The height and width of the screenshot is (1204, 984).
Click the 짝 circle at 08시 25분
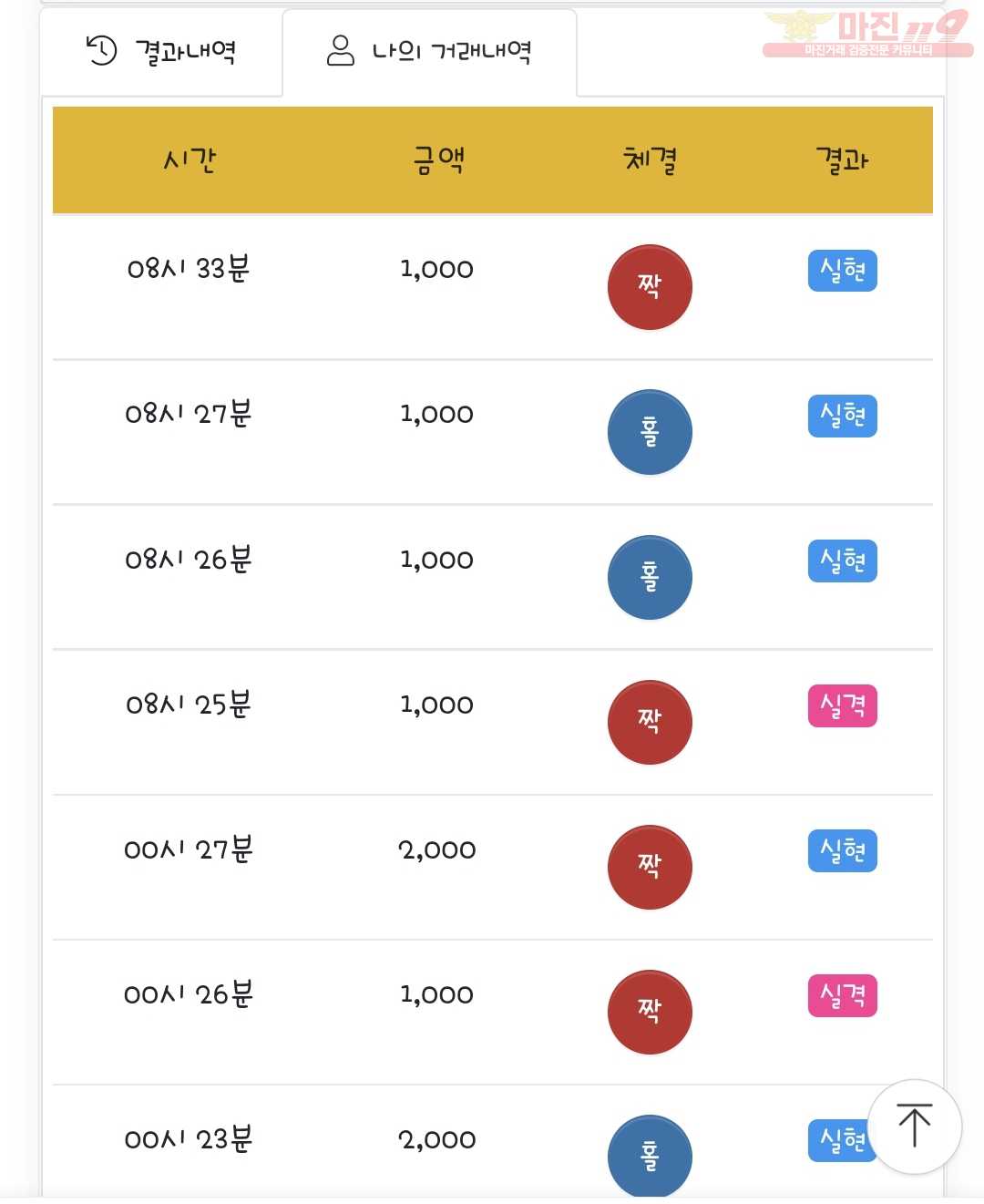[x=650, y=722]
